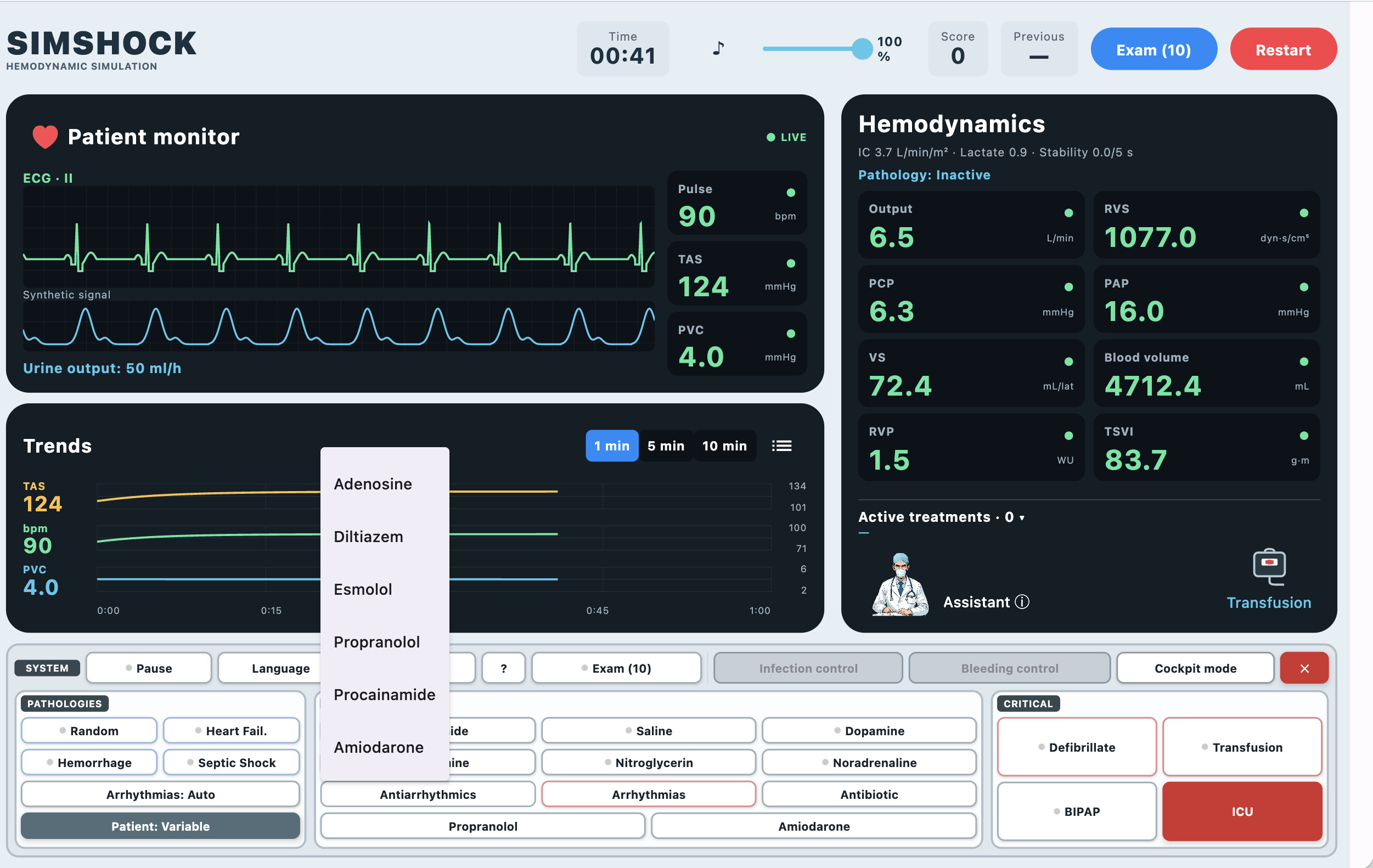Select Diltiazem from the drug menu
Viewport: 1373px width, 868px height.
tap(385, 536)
